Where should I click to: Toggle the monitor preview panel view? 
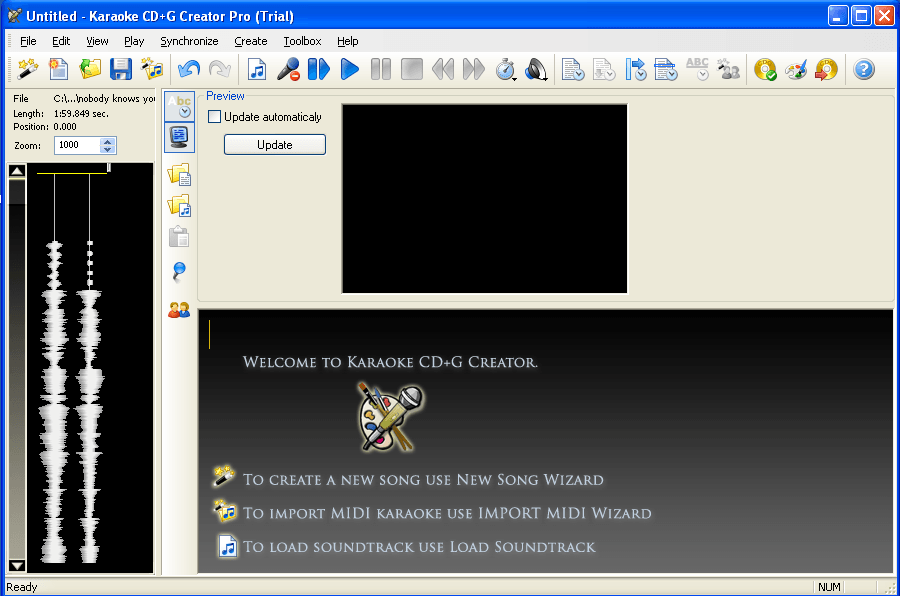tap(178, 137)
